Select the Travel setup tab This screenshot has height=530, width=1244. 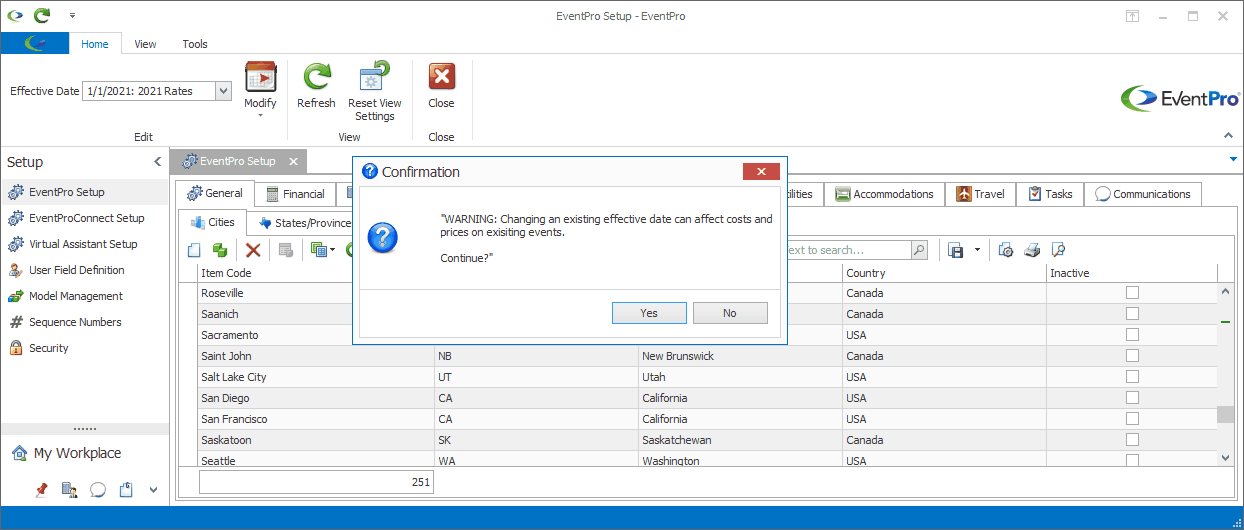pyautogui.click(x=980, y=194)
